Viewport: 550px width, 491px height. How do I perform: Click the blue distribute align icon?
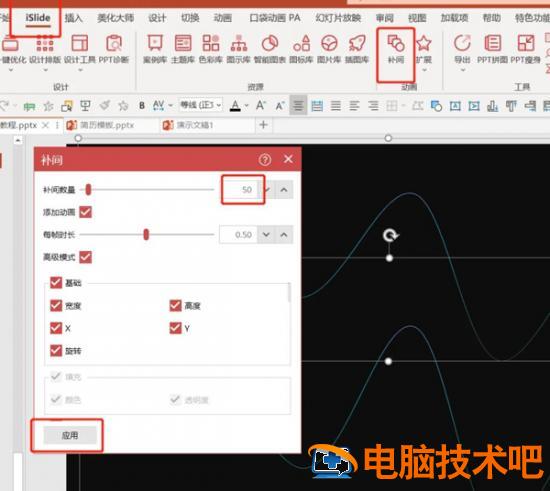317,105
